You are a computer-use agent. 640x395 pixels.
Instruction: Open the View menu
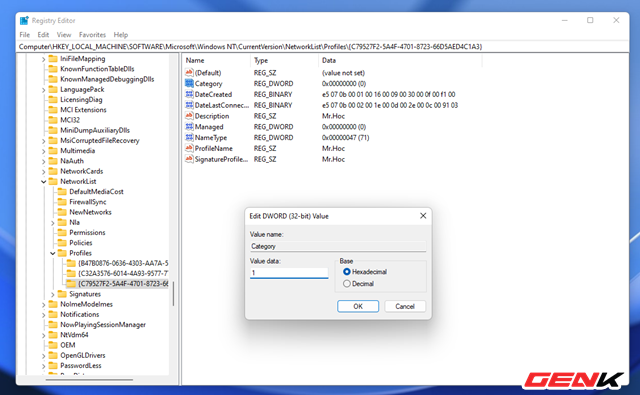pos(64,35)
